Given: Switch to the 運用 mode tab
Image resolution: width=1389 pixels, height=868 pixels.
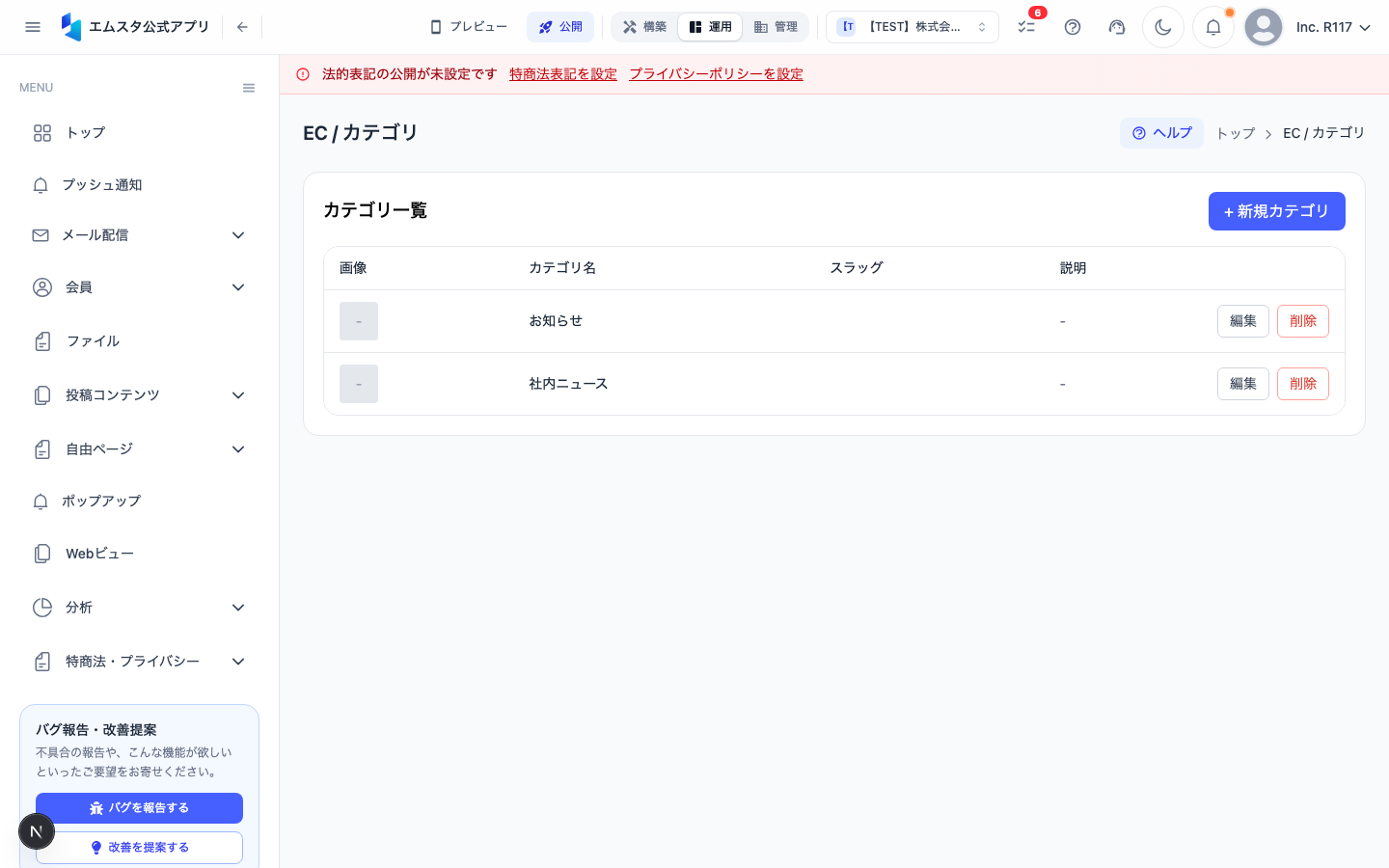Looking at the screenshot, I should 710,27.
